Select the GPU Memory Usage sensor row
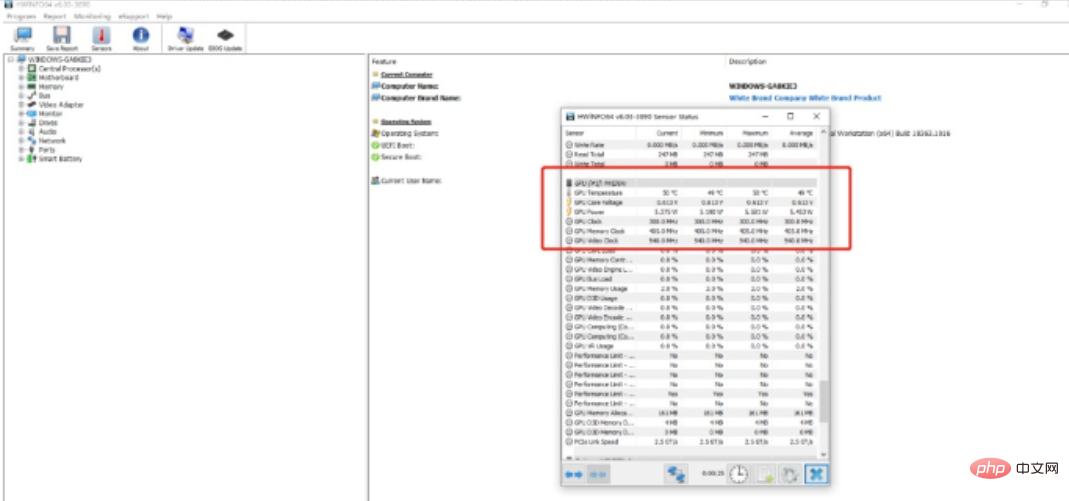Screen dimensions: 1069x501 tap(691, 288)
